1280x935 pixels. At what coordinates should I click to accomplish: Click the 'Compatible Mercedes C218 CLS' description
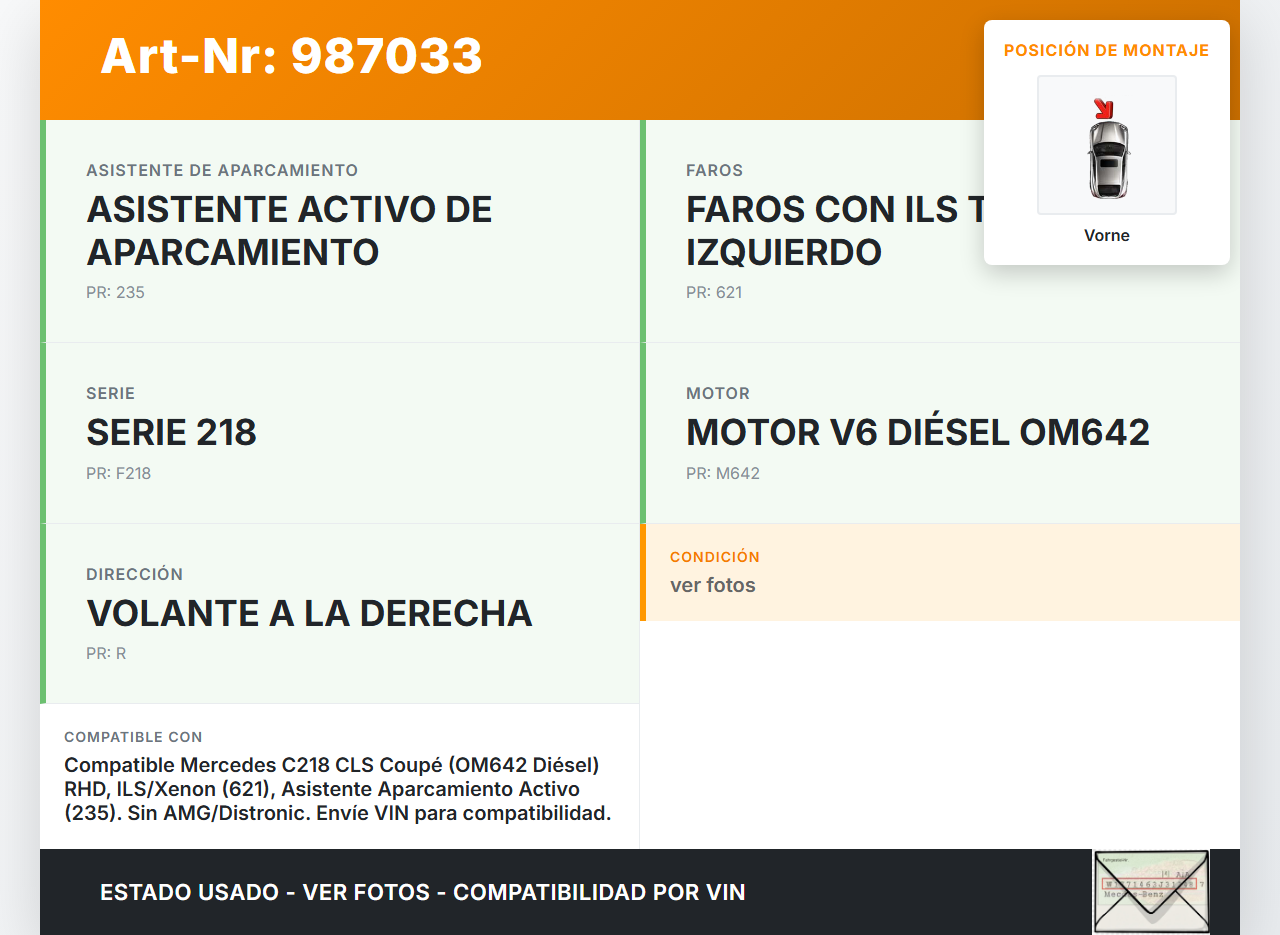coord(337,789)
